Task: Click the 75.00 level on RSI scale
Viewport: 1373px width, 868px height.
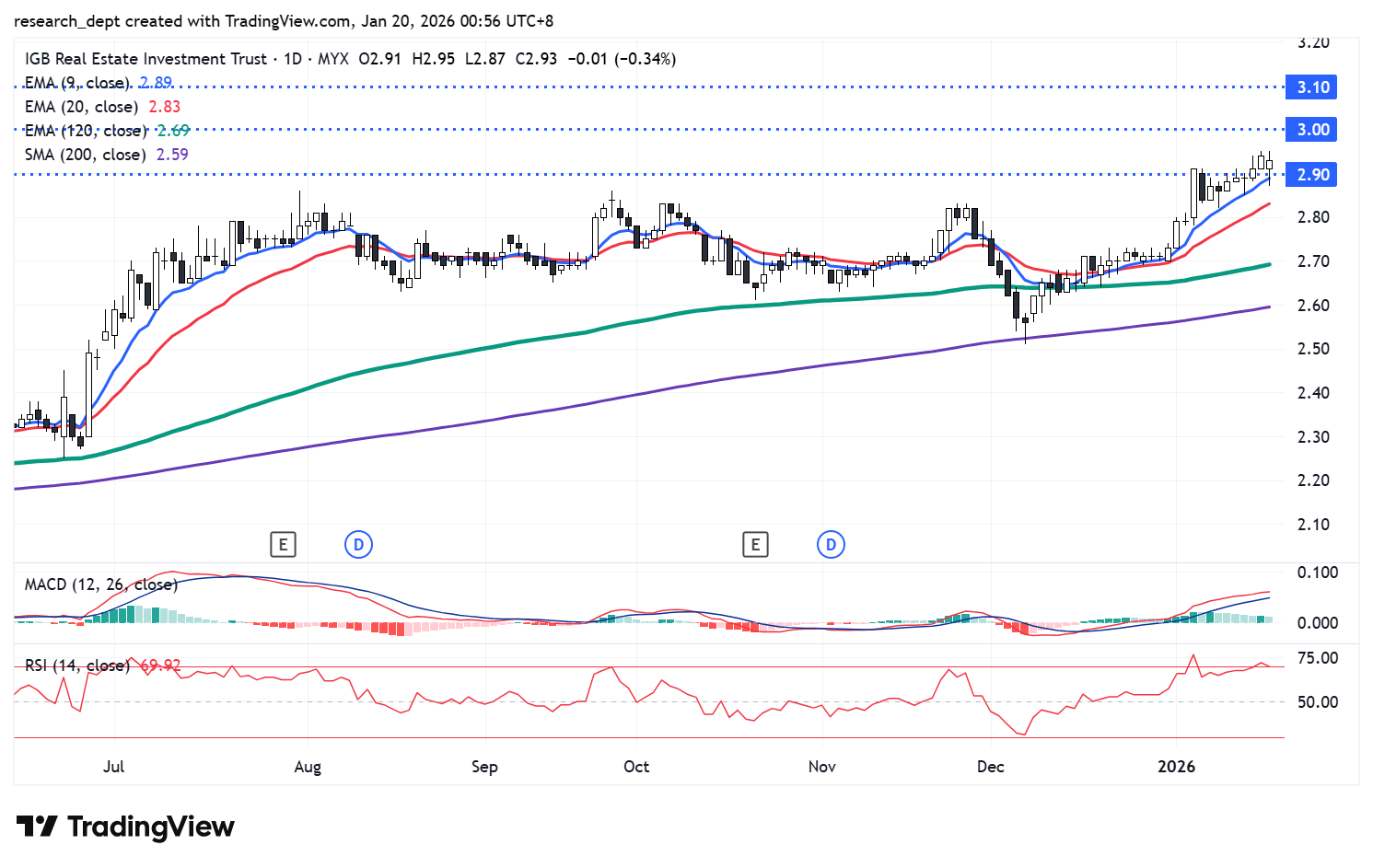Action: tap(1317, 658)
